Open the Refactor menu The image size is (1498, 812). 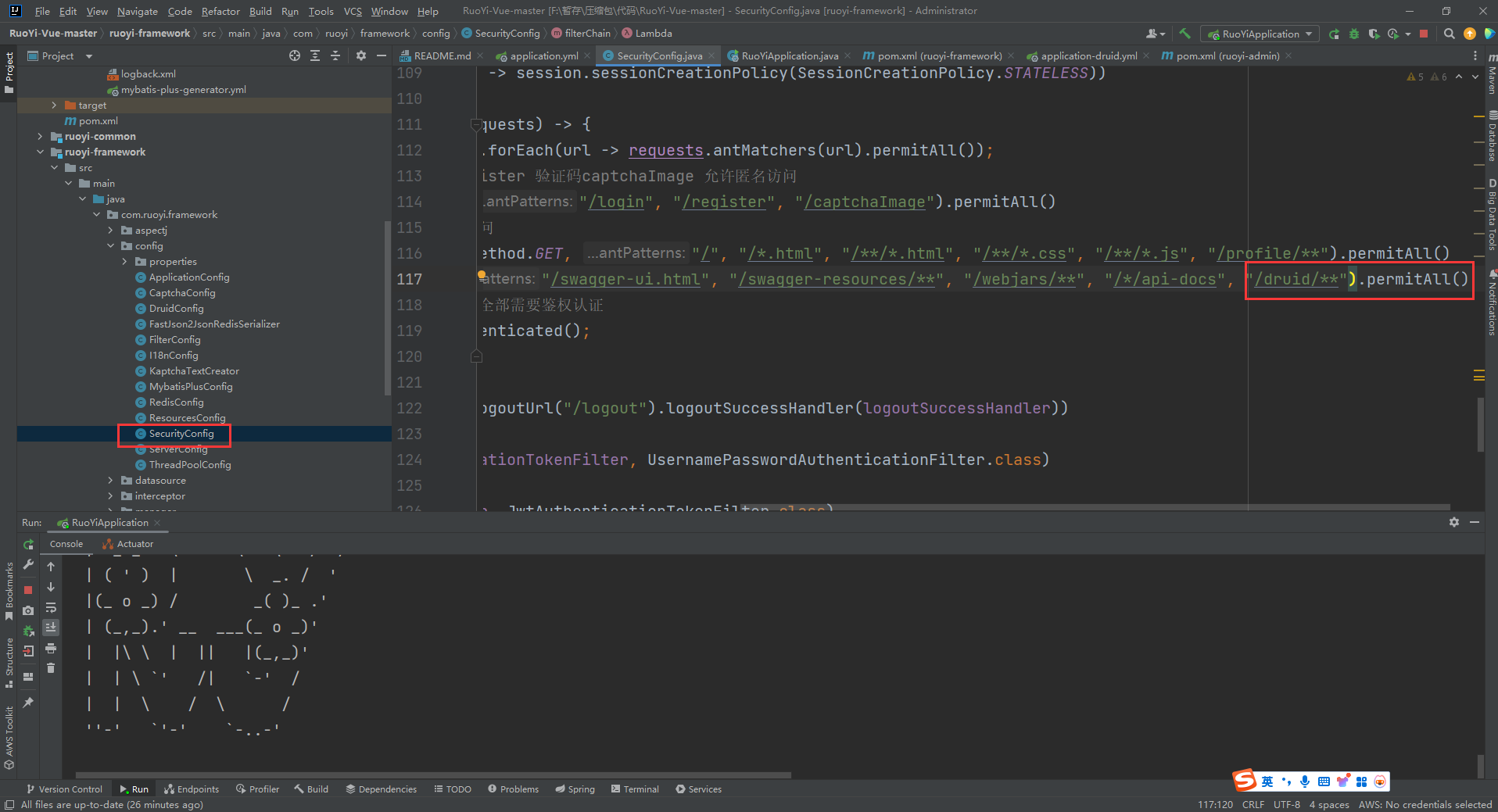pyautogui.click(x=220, y=11)
